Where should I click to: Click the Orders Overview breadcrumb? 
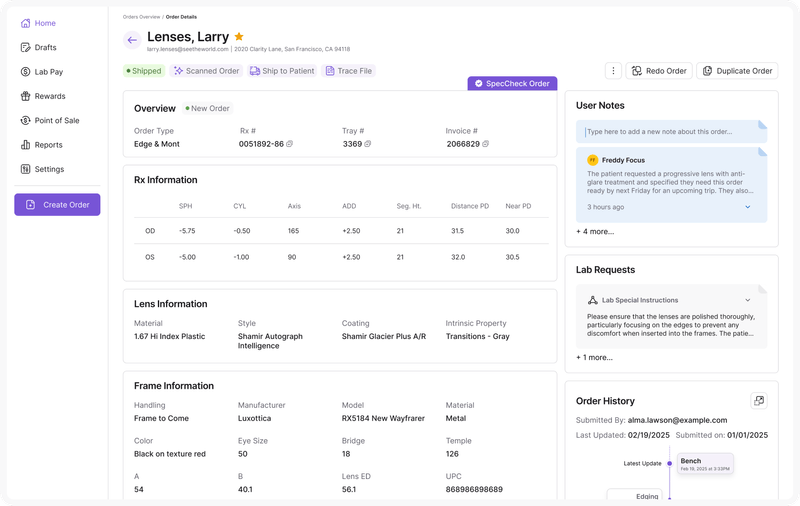[141, 17]
